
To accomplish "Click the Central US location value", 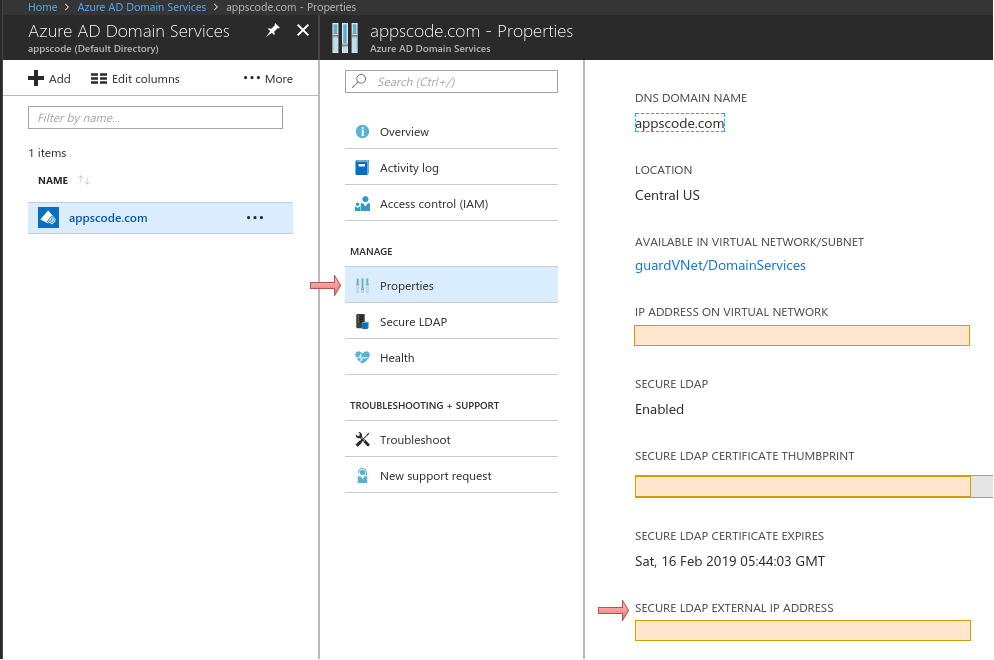I will 667,195.
